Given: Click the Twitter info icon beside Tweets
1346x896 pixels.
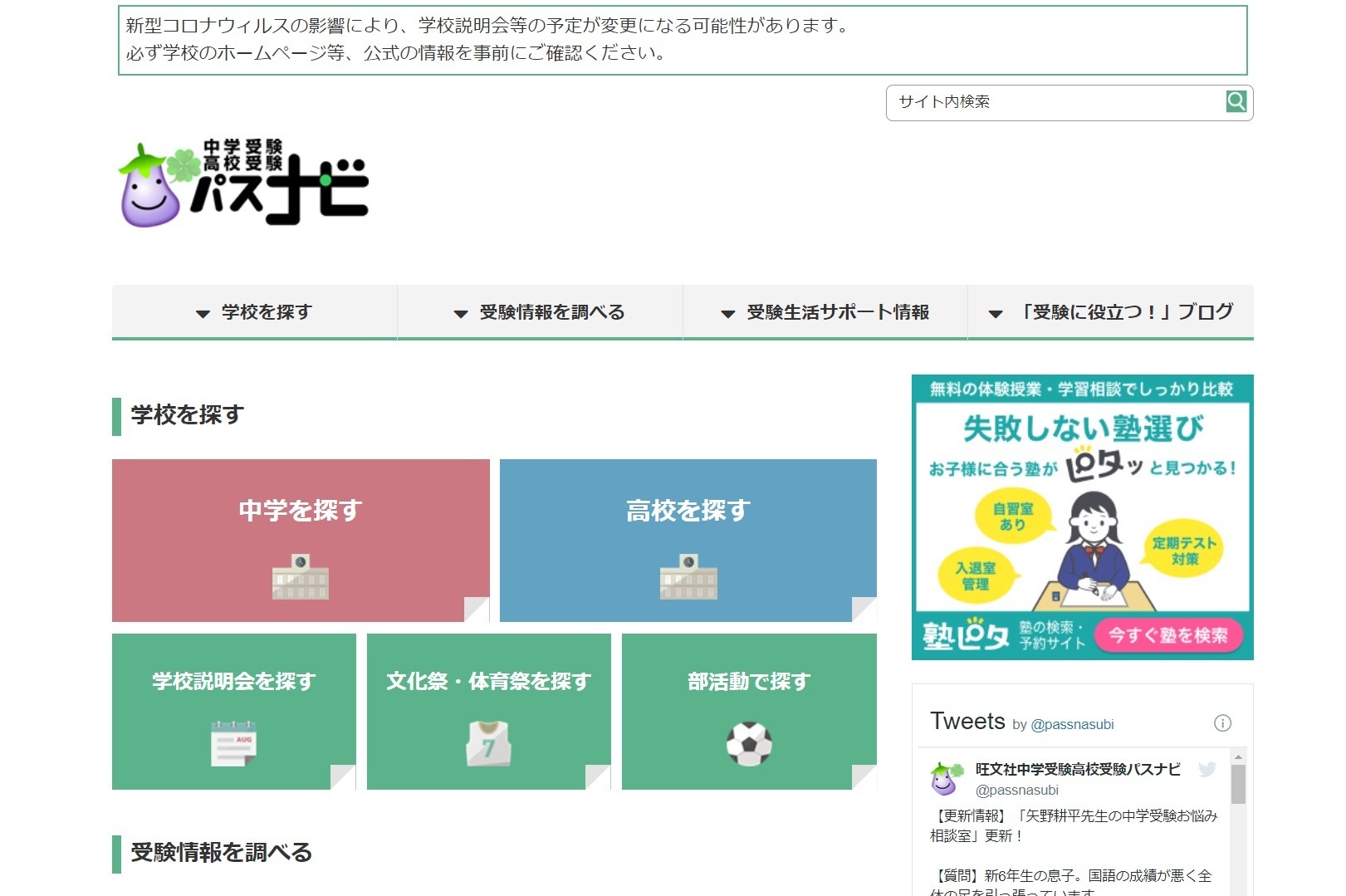Looking at the screenshot, I should click(x=1222, y=722).
